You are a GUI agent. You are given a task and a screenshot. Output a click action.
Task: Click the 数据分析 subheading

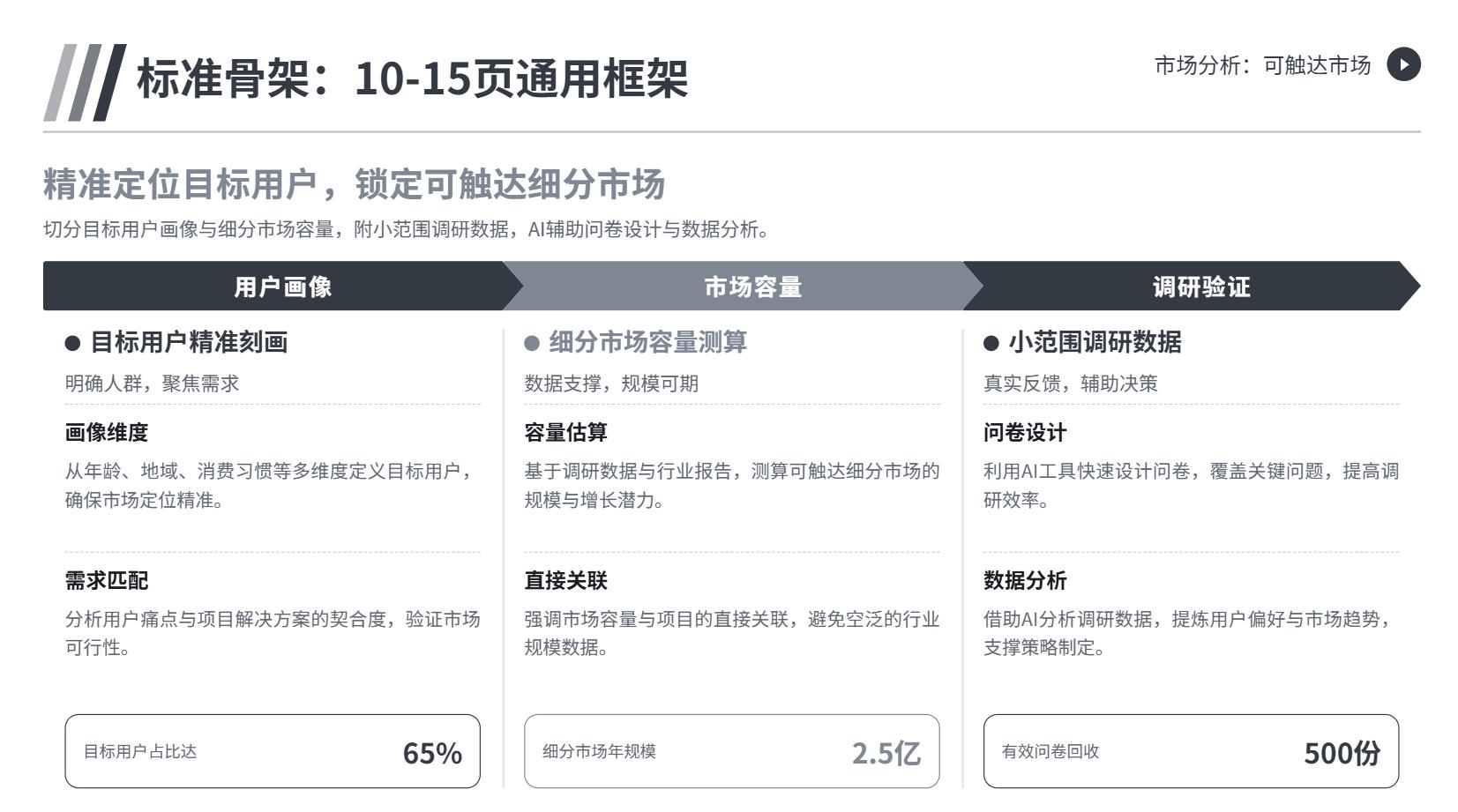pyautogui.click(x=1025, y=580)
